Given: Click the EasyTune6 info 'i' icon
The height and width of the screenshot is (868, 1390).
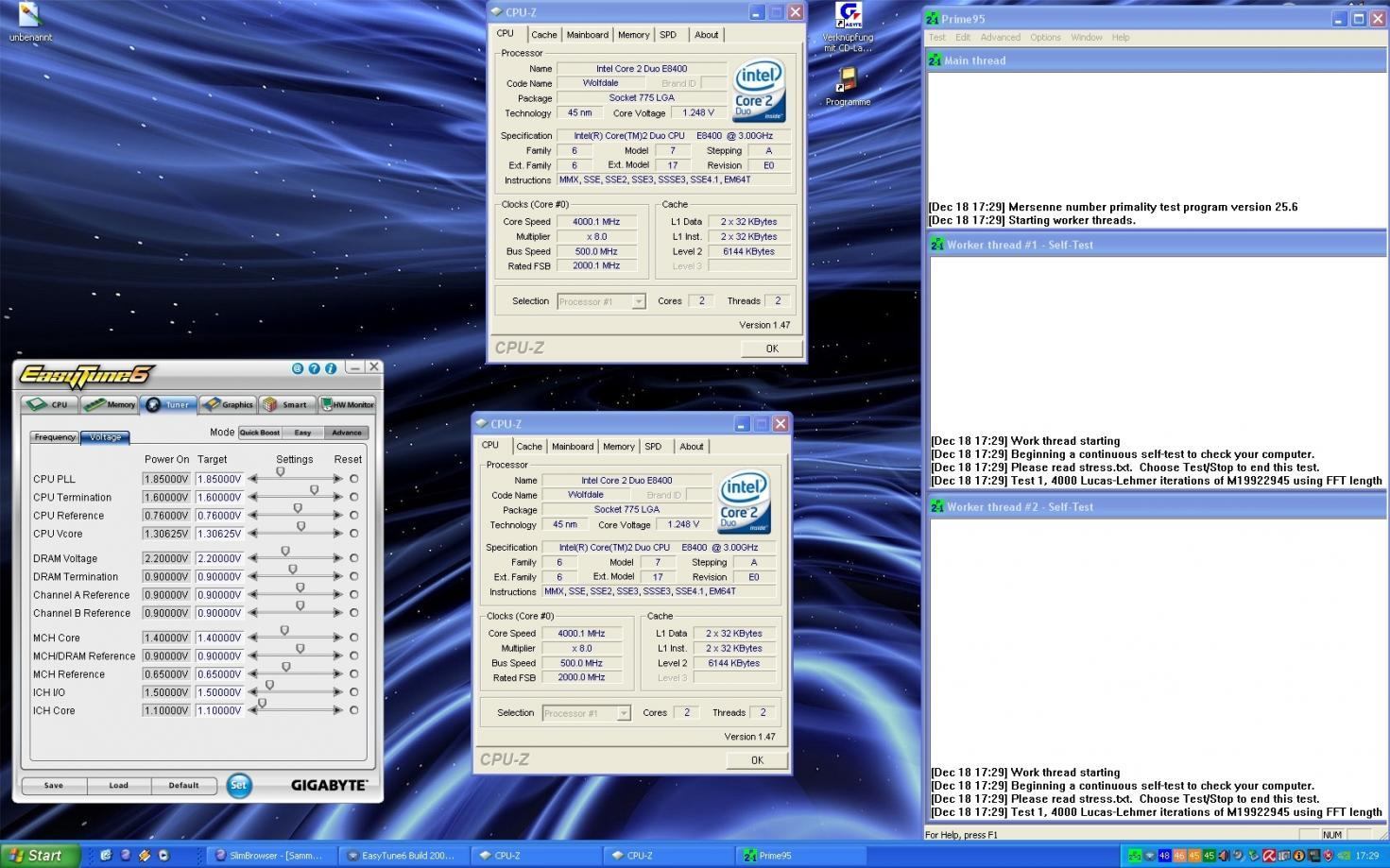Looking at the screenshot, I should click(x=331, y=368).
